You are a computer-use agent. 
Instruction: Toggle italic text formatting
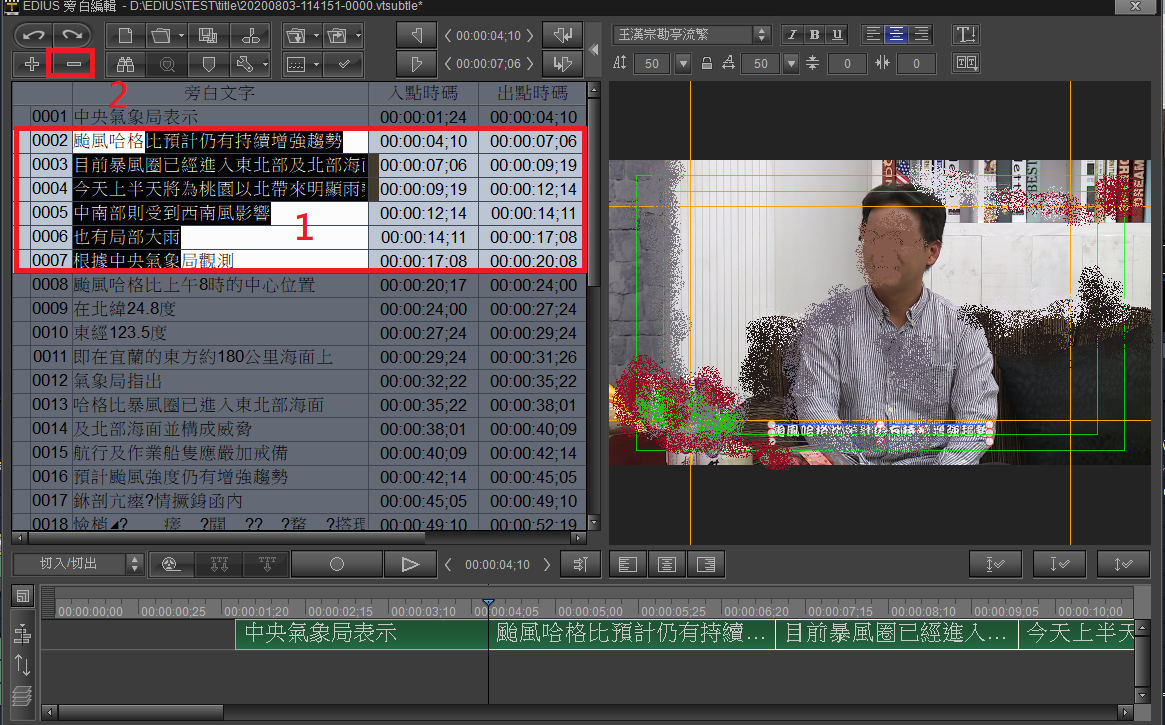792,34
